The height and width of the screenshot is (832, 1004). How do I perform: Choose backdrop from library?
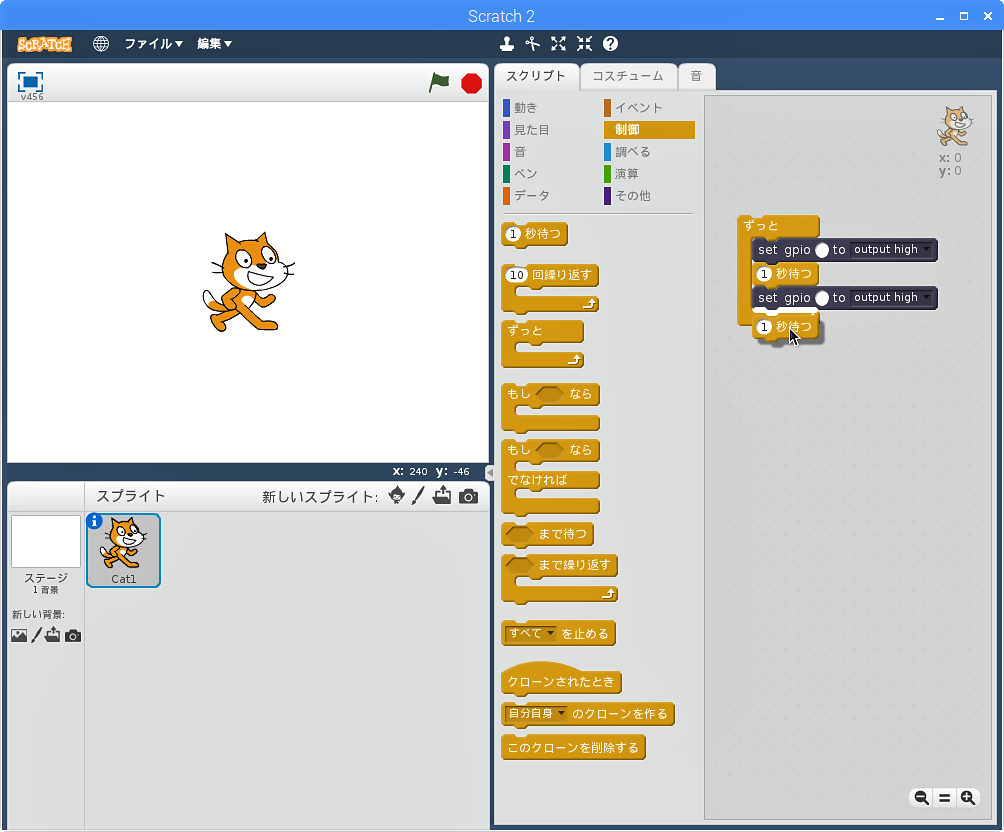(x=19, y=635)
